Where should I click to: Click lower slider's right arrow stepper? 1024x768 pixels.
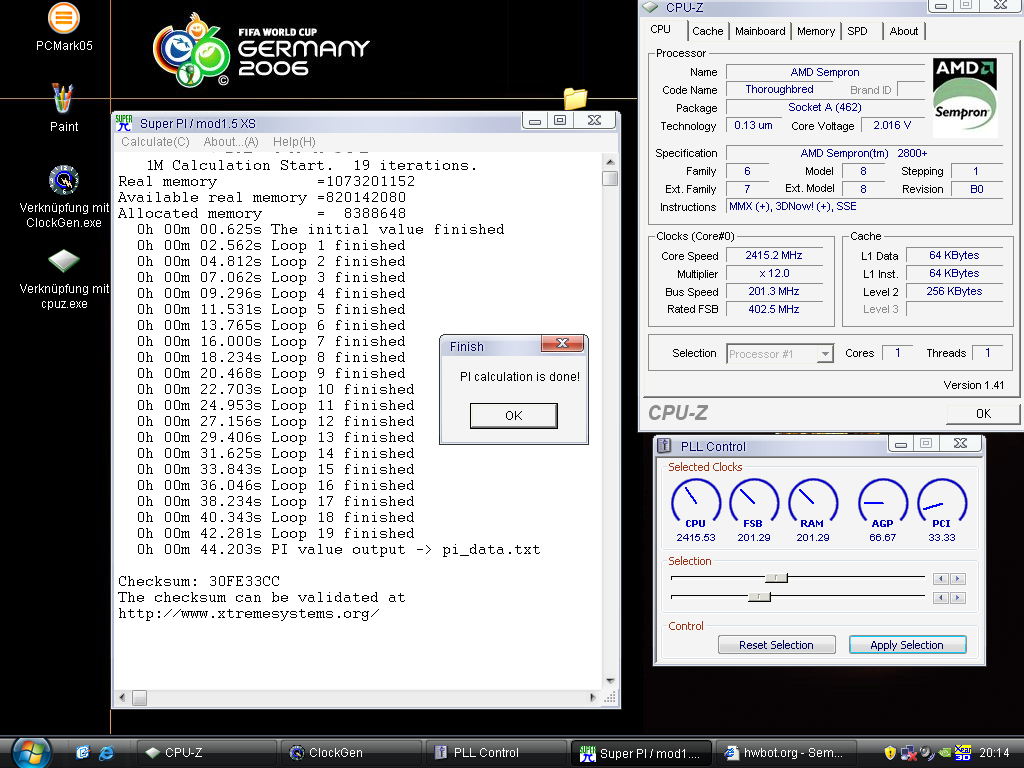pos(957,598)
